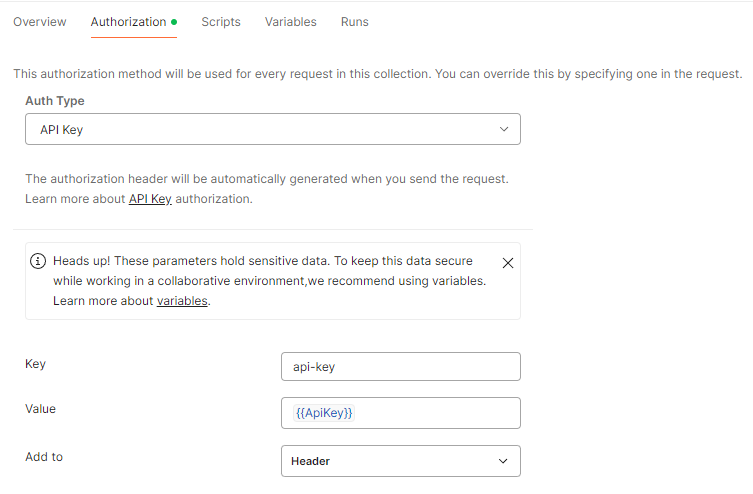Click the Header text in Add to

tap(310, 461)
